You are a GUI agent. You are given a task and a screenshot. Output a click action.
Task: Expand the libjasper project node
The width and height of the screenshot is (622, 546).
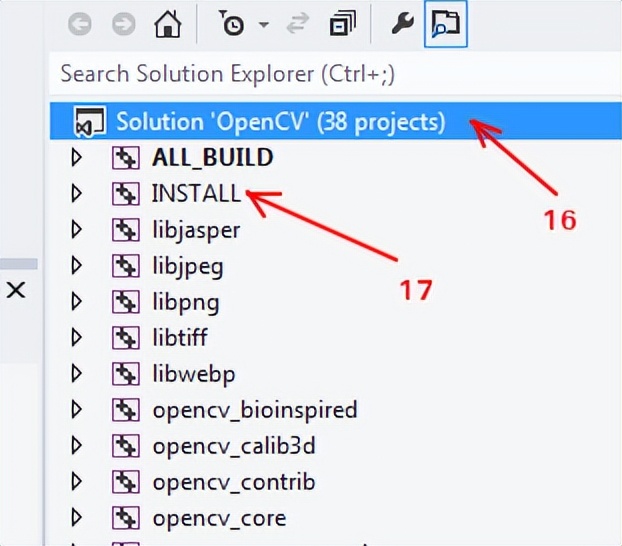[77, 230]
